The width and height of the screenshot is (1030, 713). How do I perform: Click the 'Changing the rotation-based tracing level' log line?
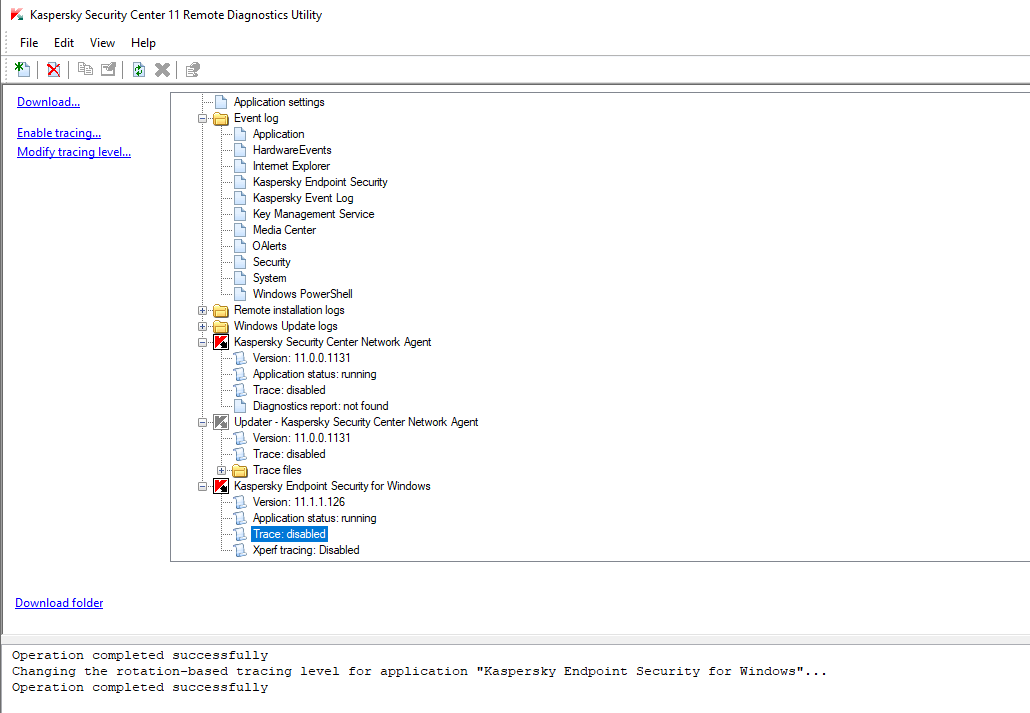click(x=419, y=672)
